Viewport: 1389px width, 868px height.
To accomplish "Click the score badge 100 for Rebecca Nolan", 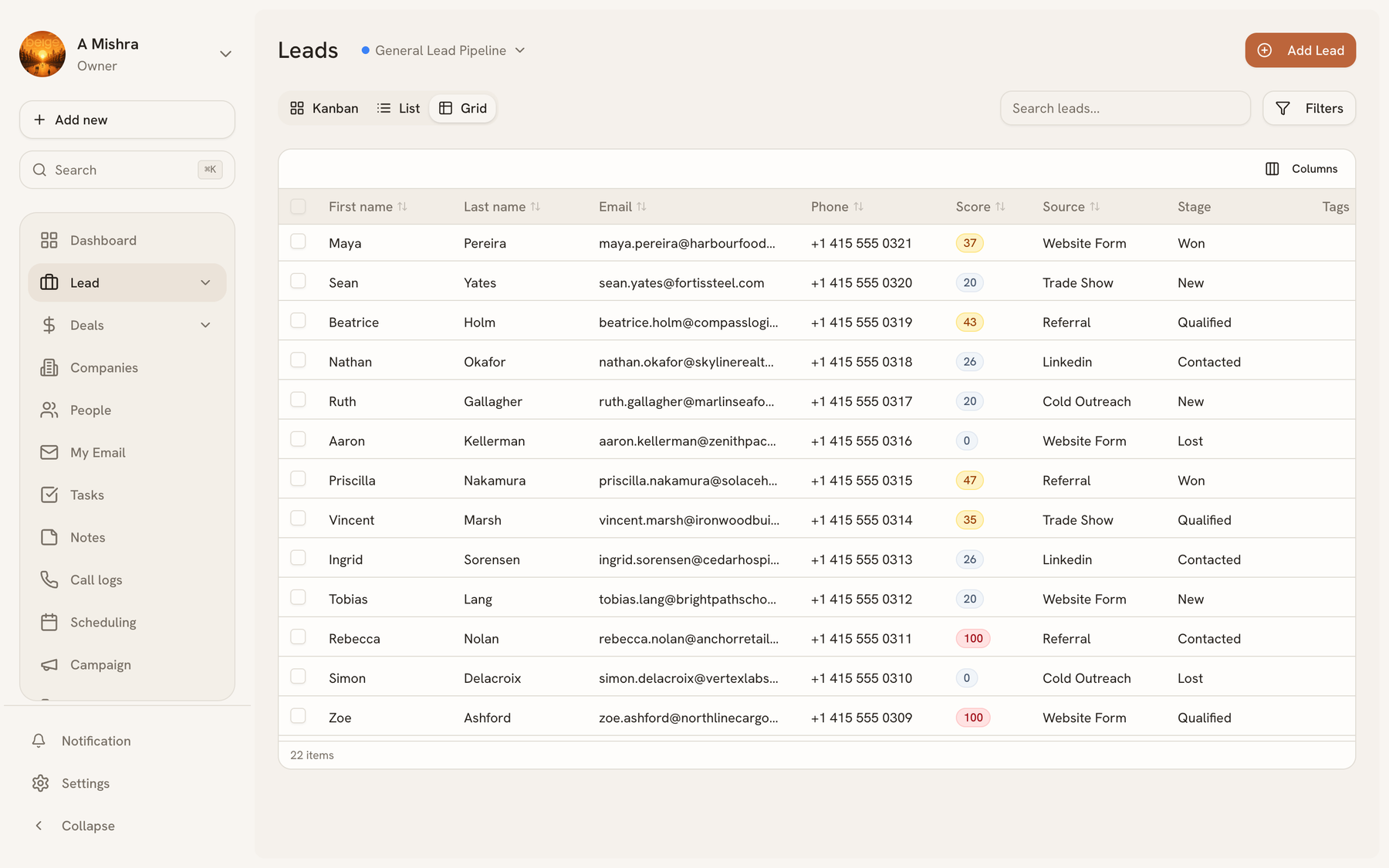I will point(973,639).
